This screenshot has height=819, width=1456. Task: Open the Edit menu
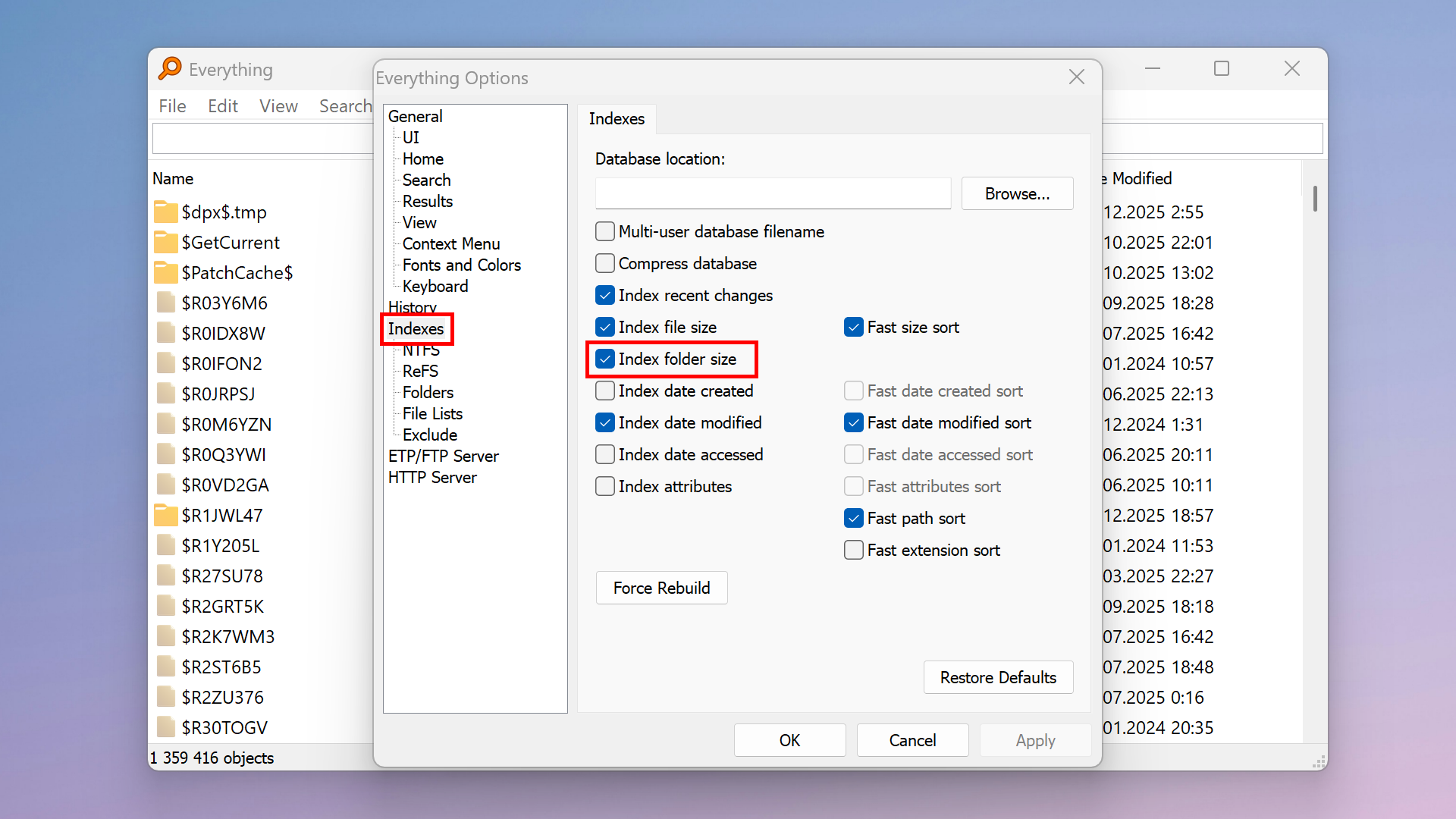222,106
